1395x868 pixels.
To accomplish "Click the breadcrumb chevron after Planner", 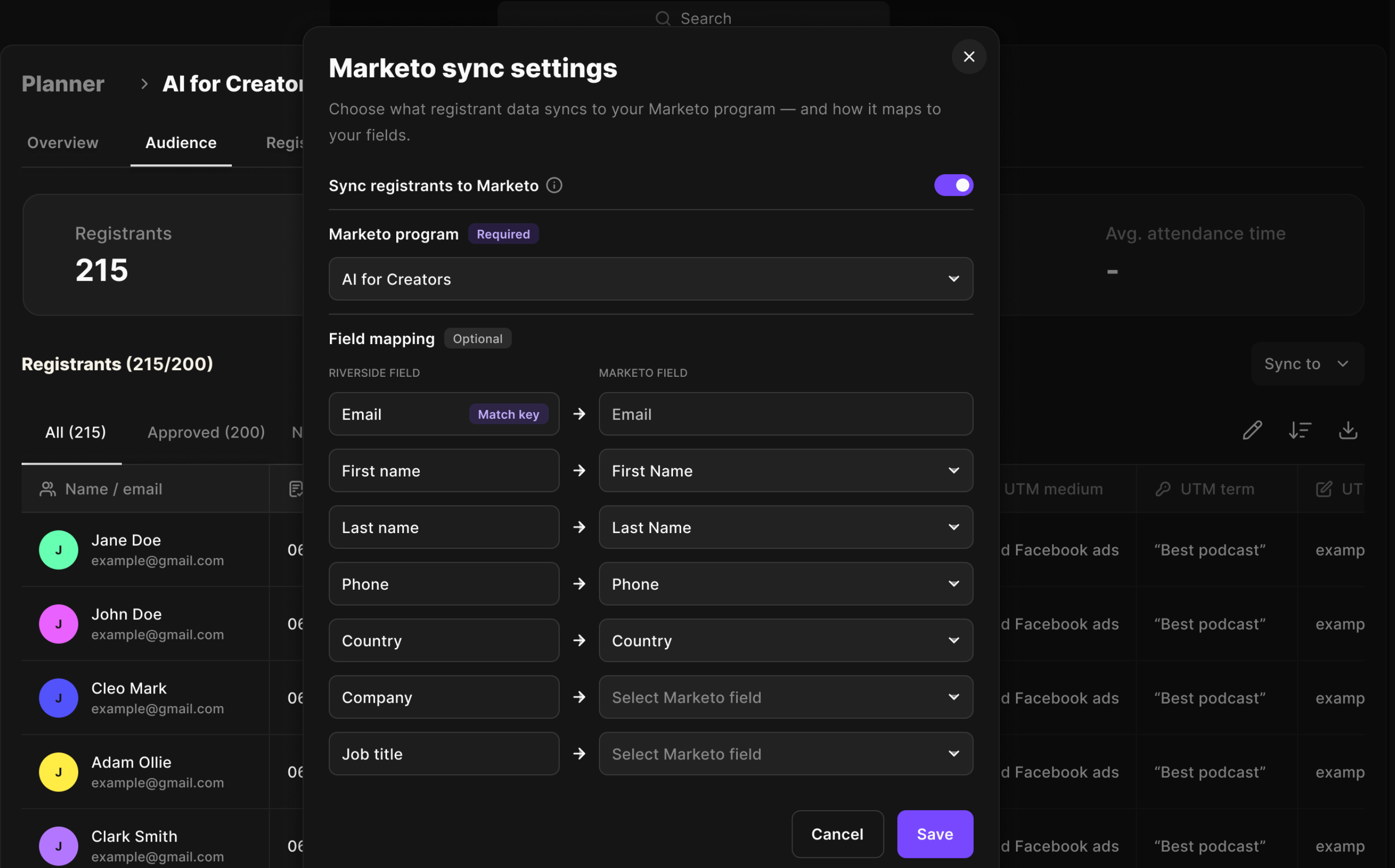I will pos(144,84).
